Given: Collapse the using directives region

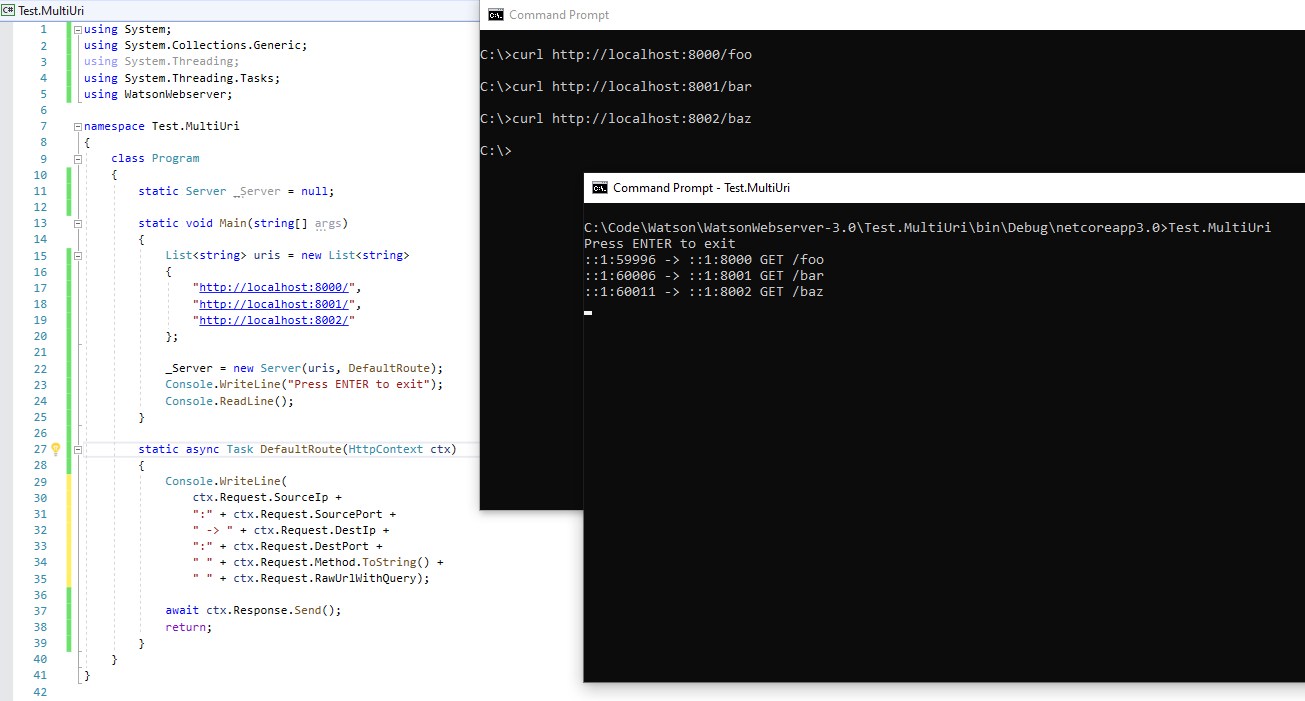Looking at the screenshot, I should pyautogui.click(x=78, y=29).
